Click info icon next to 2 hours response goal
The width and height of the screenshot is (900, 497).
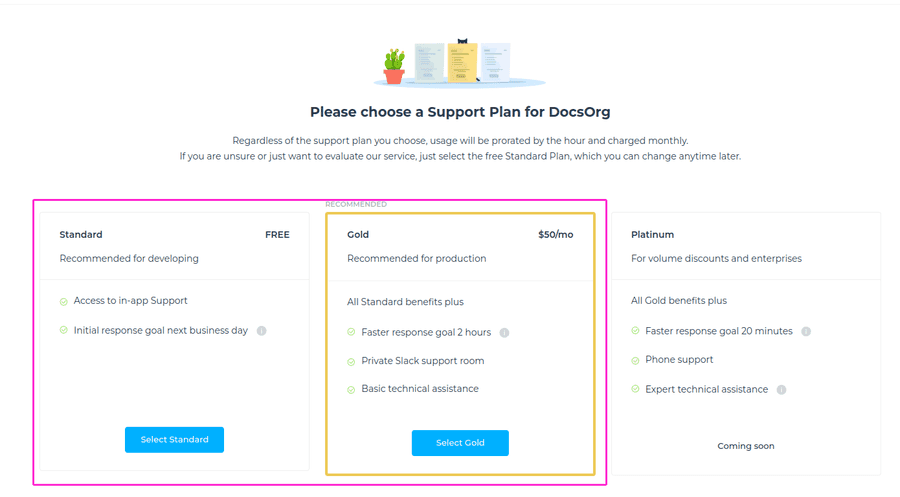[504, 333]
